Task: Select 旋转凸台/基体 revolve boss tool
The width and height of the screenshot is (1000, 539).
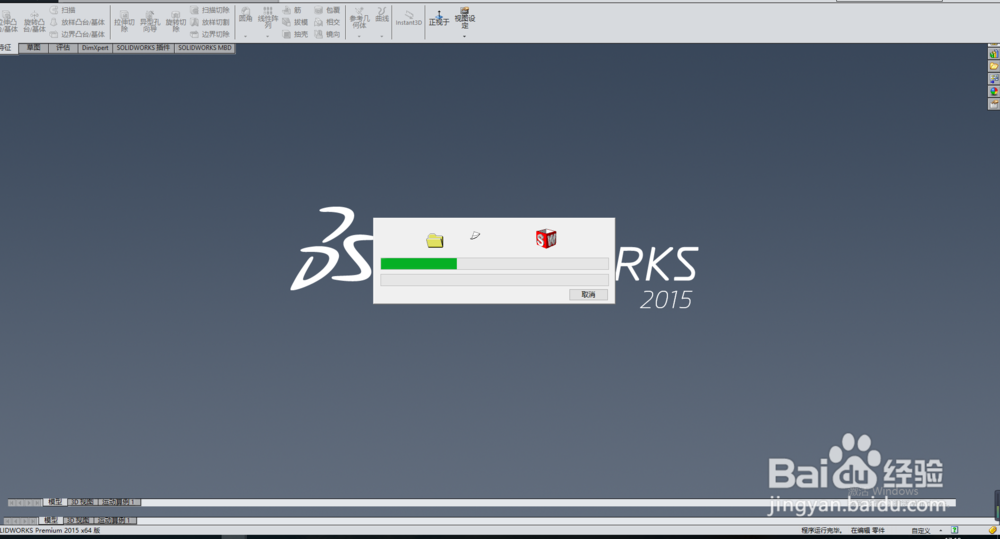Action: [34, 21]
